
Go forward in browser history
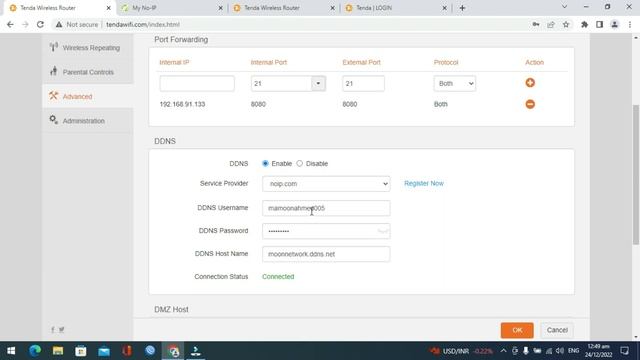pyautogui.click(x=25, y=24)
